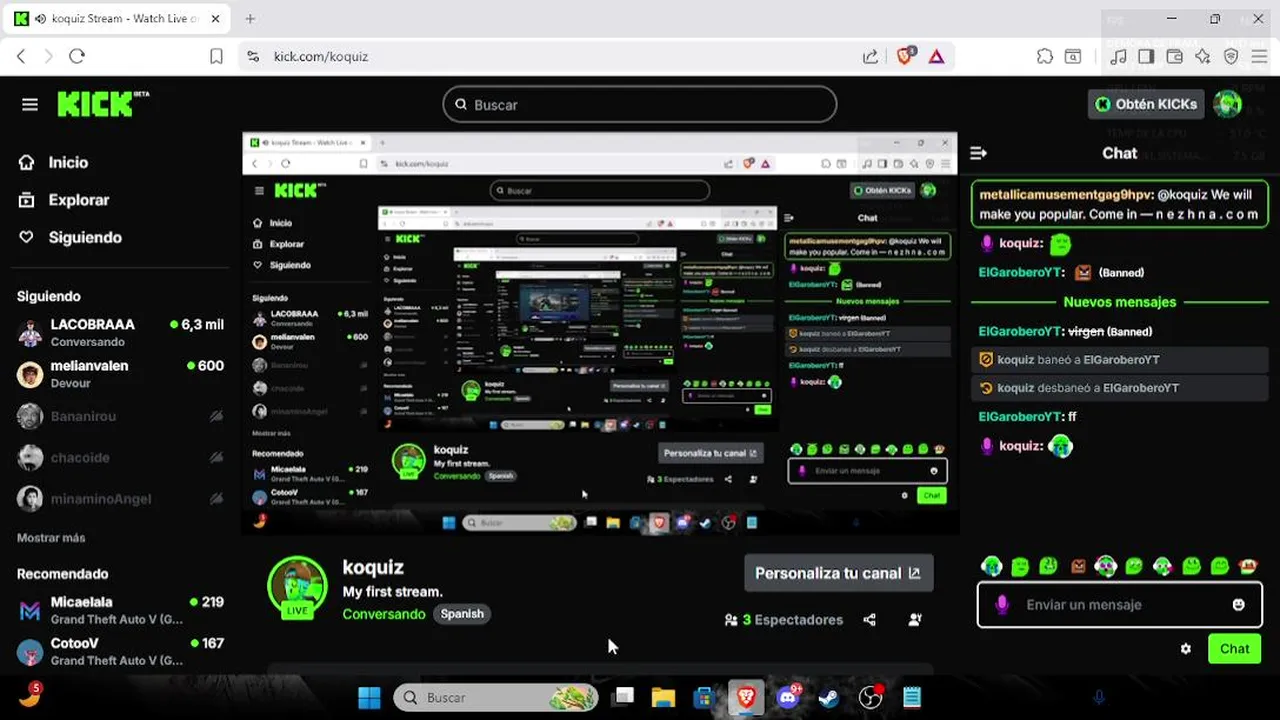The height and width of the screenshot is (720, 1280).
Task: Click the browser share icon
Action: [871, 57]
